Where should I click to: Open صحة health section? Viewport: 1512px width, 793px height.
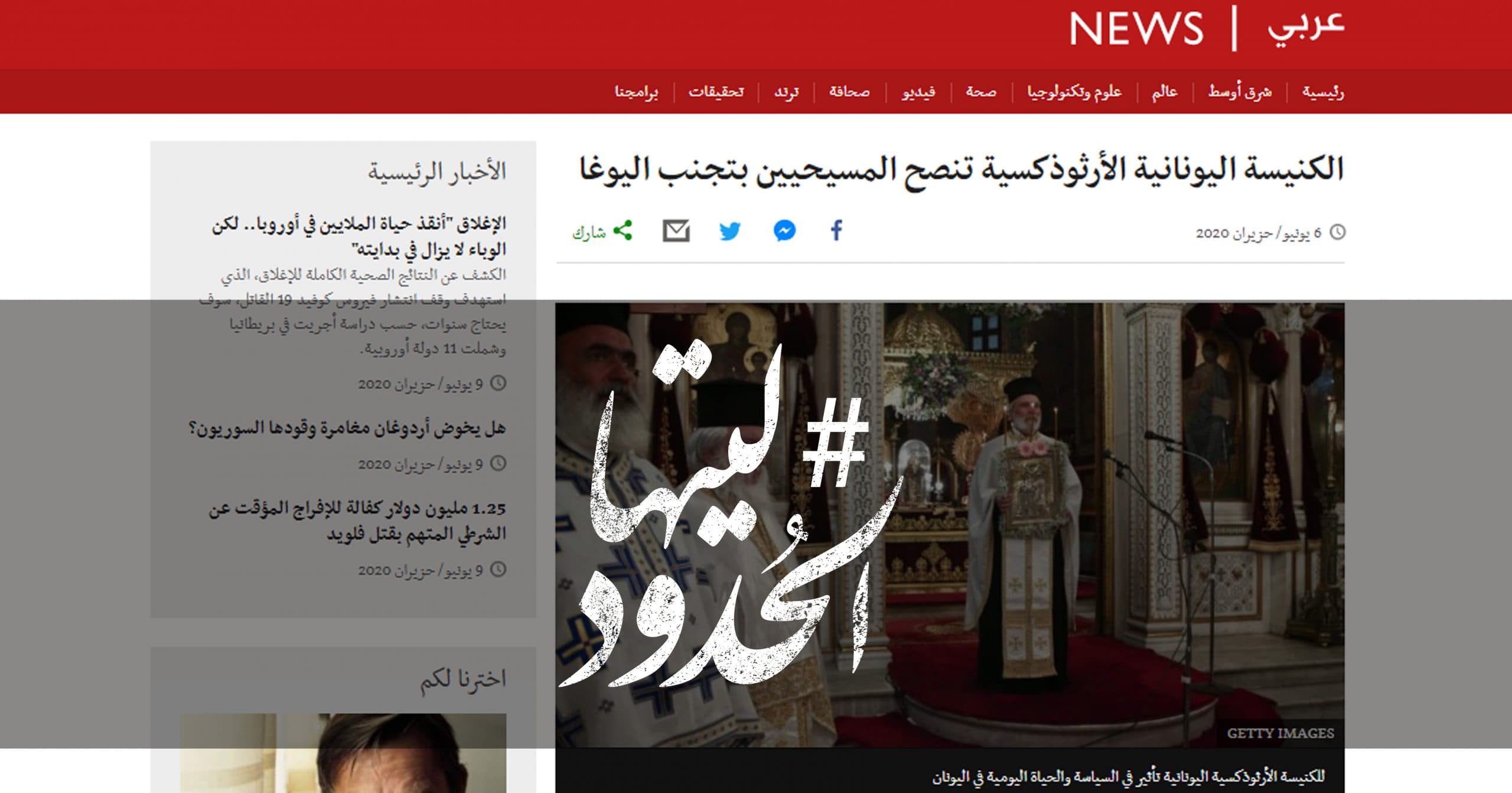[x=981, y=92]
